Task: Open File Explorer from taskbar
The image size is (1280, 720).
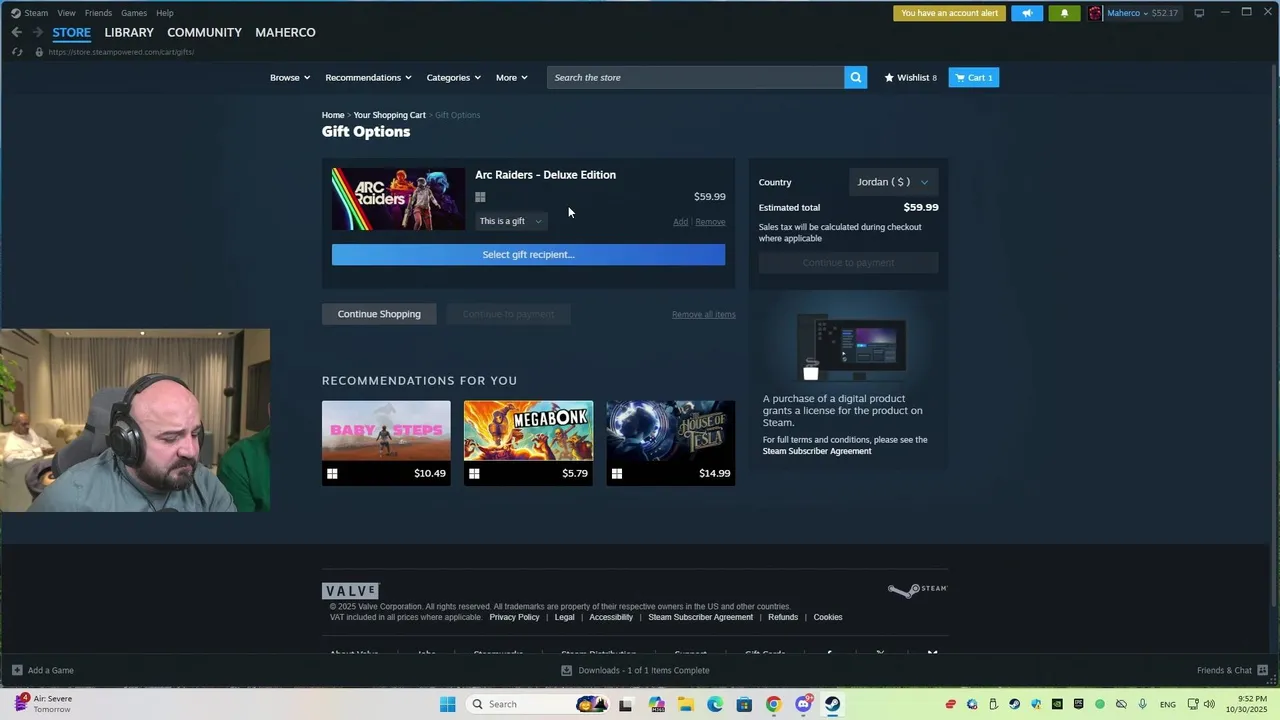Action: 686,704
